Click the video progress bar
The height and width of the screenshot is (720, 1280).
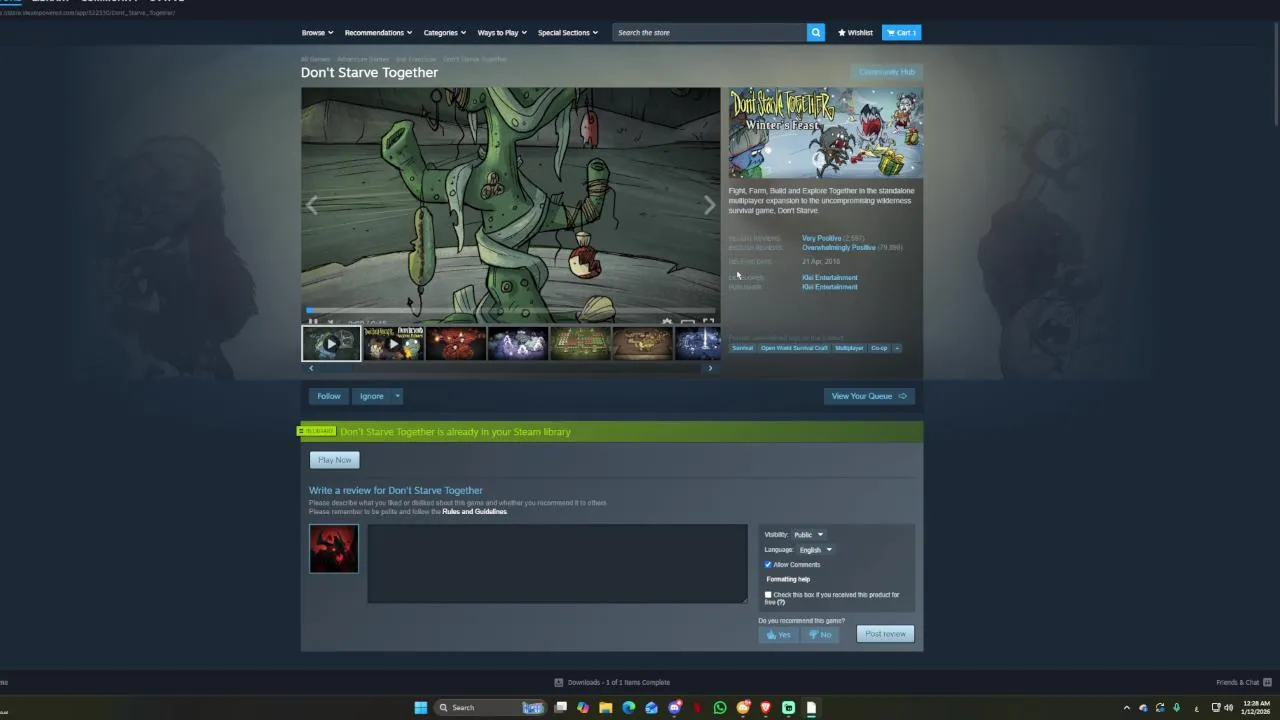(511, 310)
